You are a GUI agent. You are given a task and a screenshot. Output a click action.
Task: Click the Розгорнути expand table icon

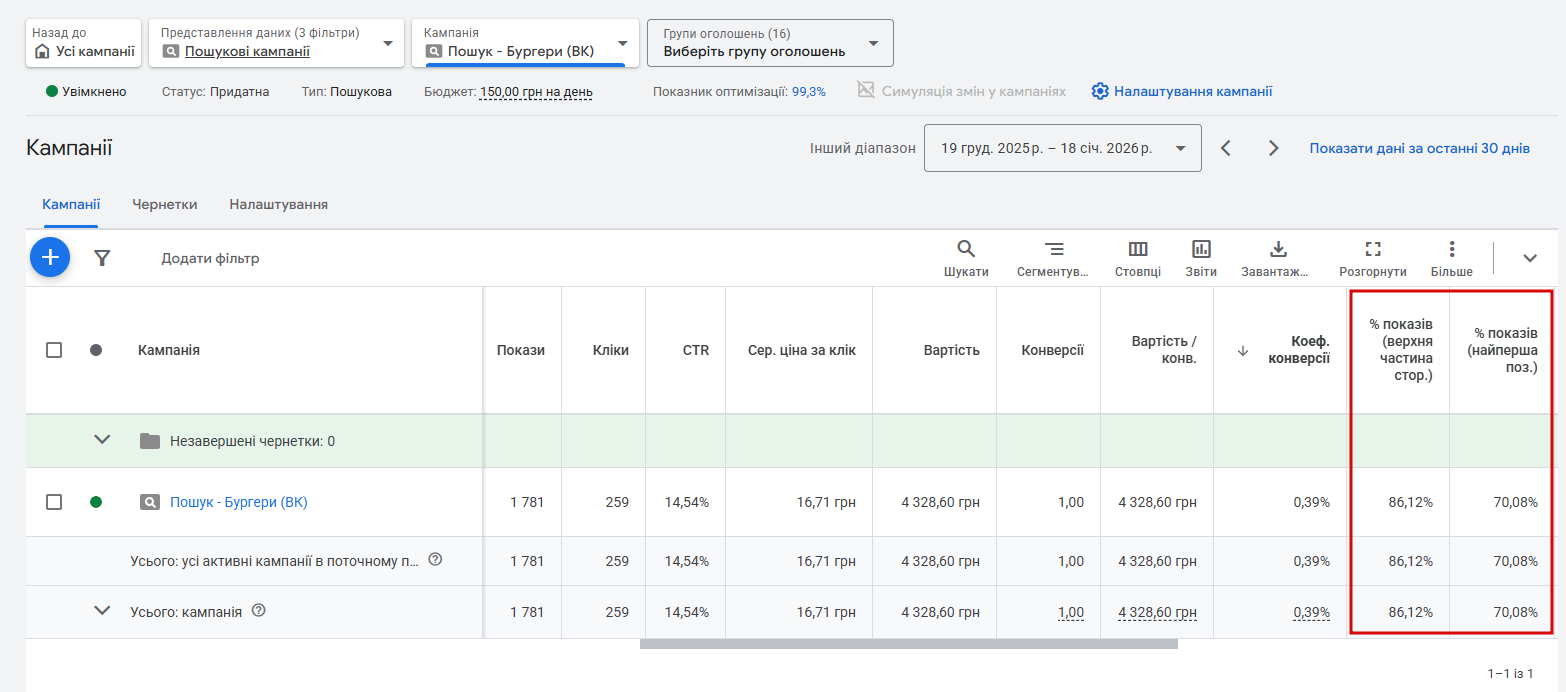[1372, 258]
